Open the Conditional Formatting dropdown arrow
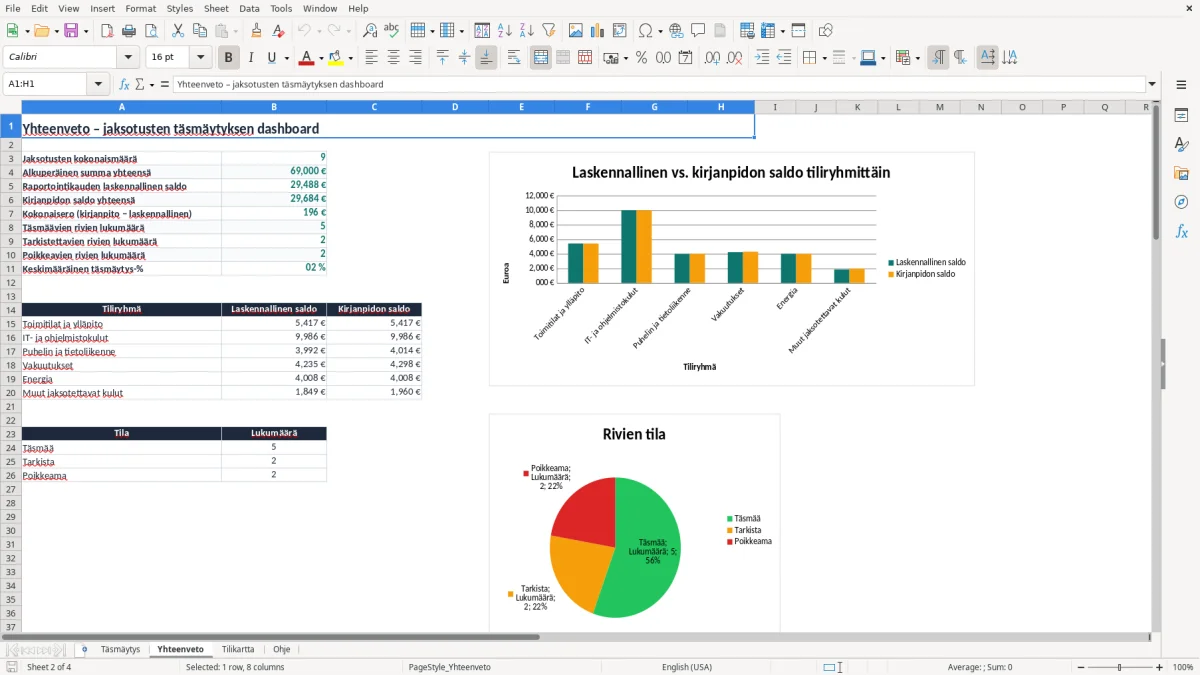 click(917, 58)
